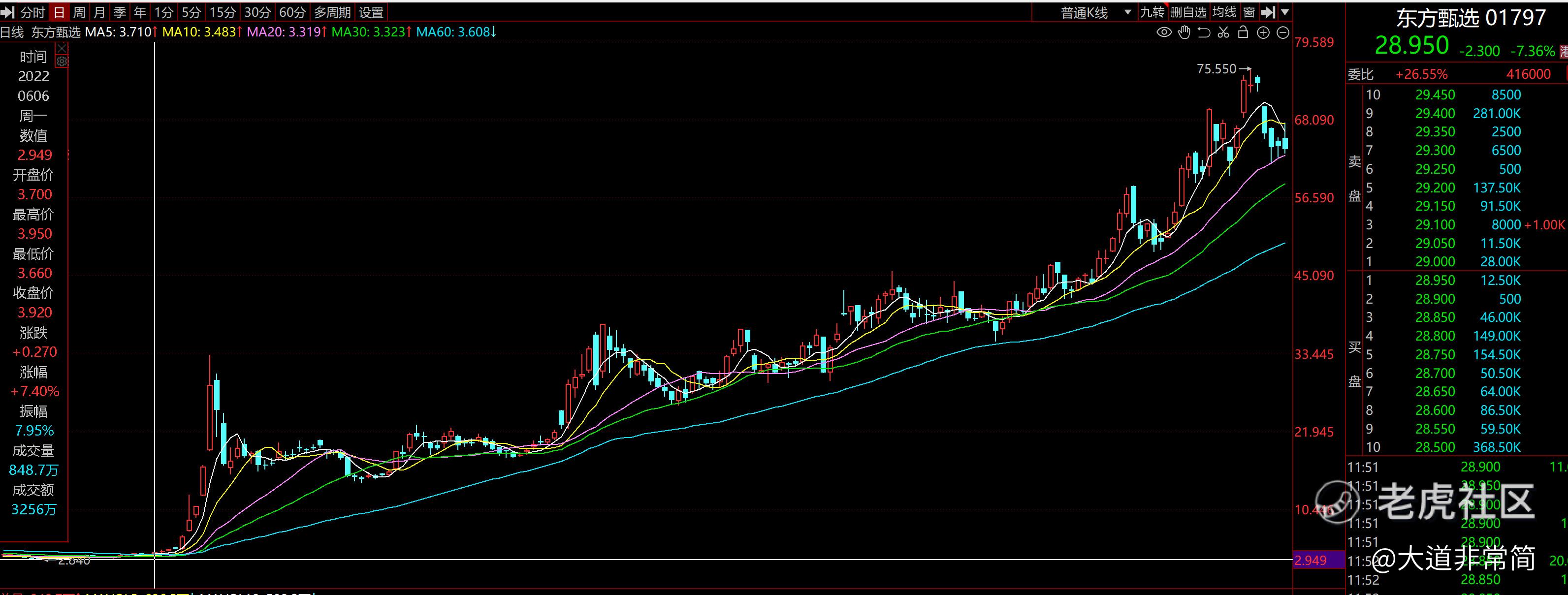Viewport: 1568px width, 595px height.
Task: Click 删自选 to remove from watchlist
Action: 1188,12
